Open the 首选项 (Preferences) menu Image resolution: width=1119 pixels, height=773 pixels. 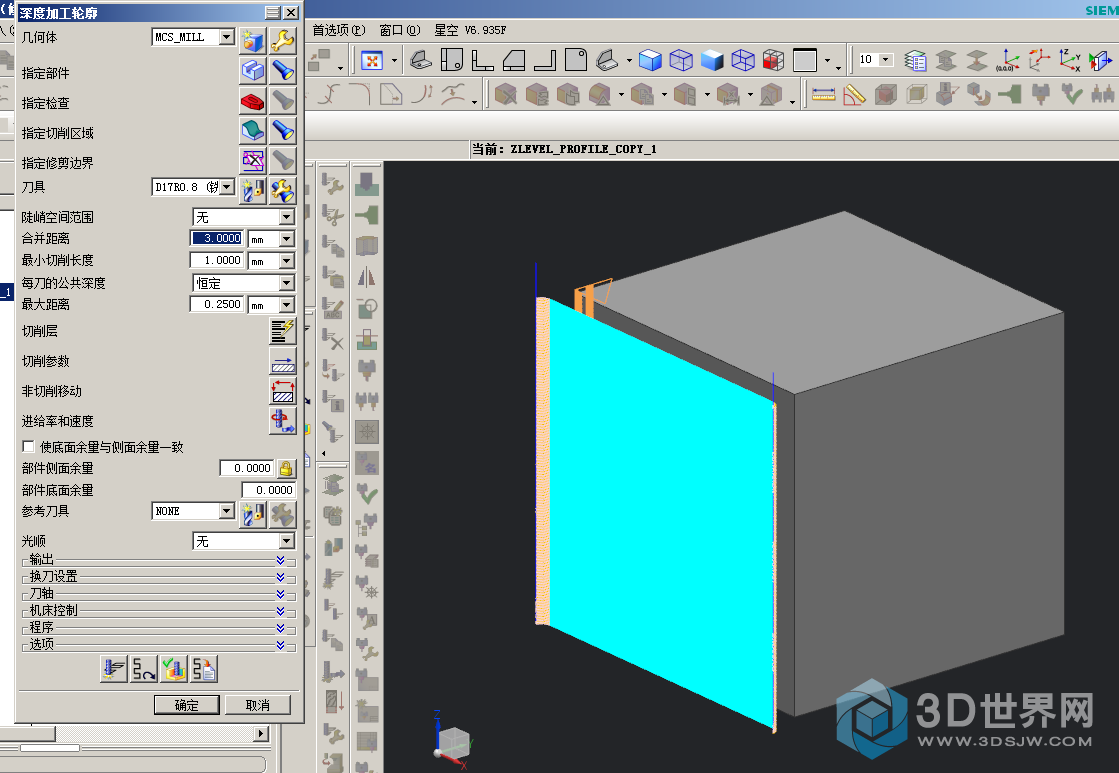click(x=339, y=30)
